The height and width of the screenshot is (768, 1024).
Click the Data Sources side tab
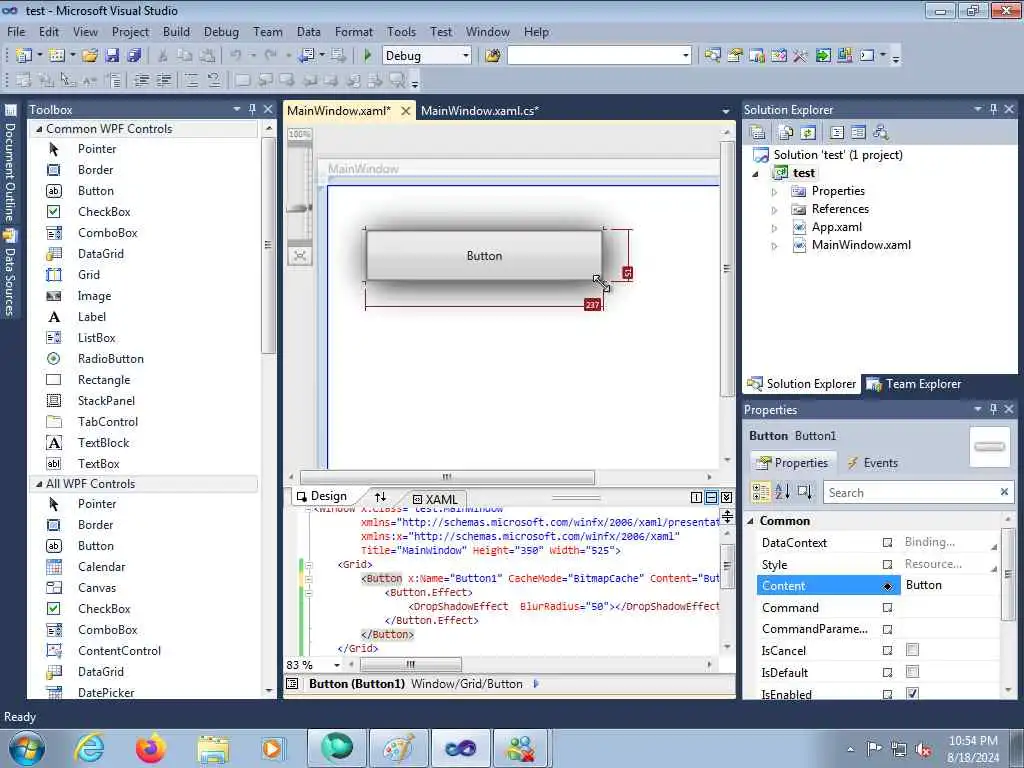point(10,273)
